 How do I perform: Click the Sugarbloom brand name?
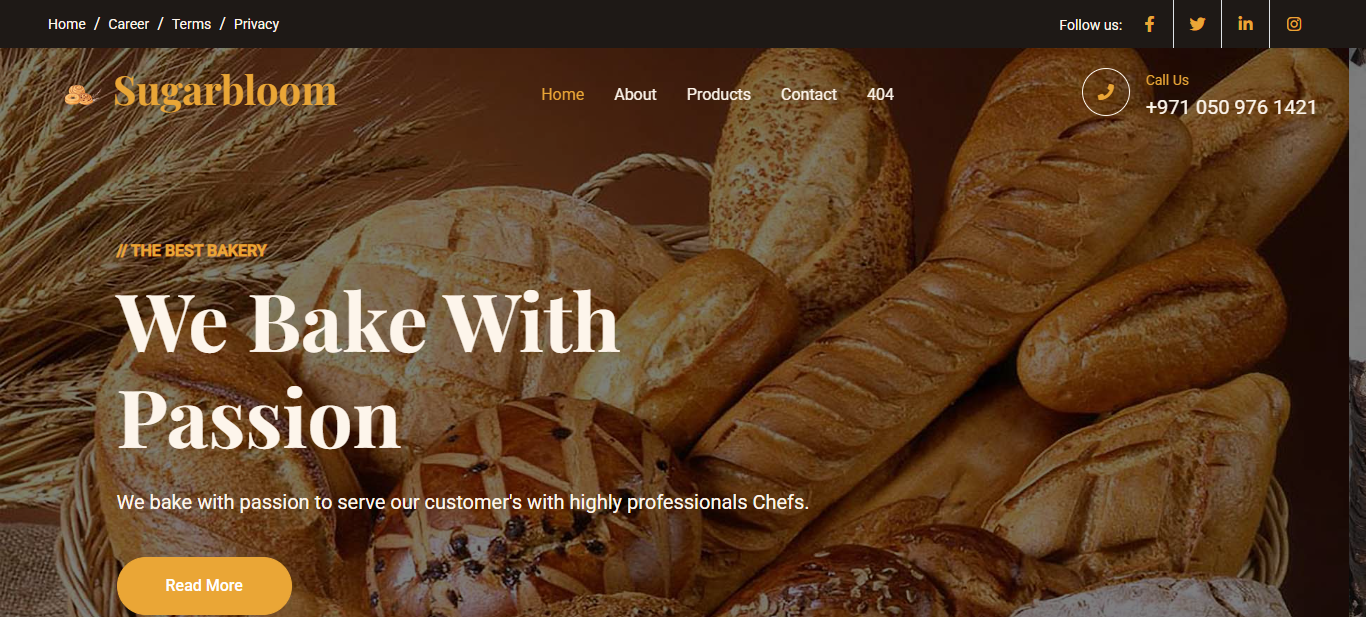click(x=225, y=91)
